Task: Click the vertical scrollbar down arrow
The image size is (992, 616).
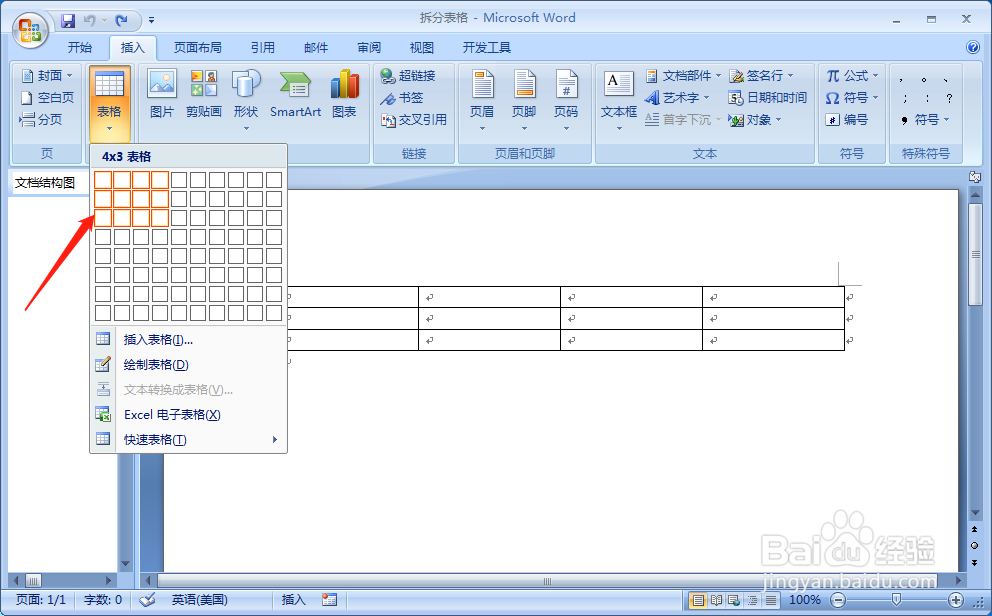Action: point(975,513)
